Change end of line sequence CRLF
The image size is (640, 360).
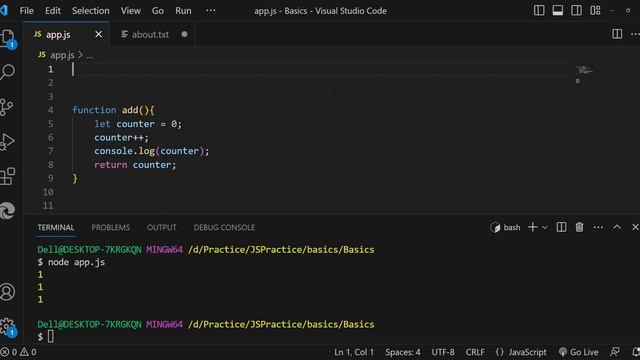point(475,352)
